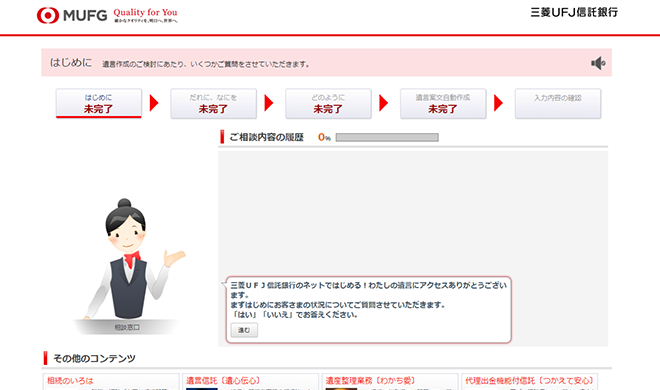Click the MUFG logo

click(x=72, y=16)
